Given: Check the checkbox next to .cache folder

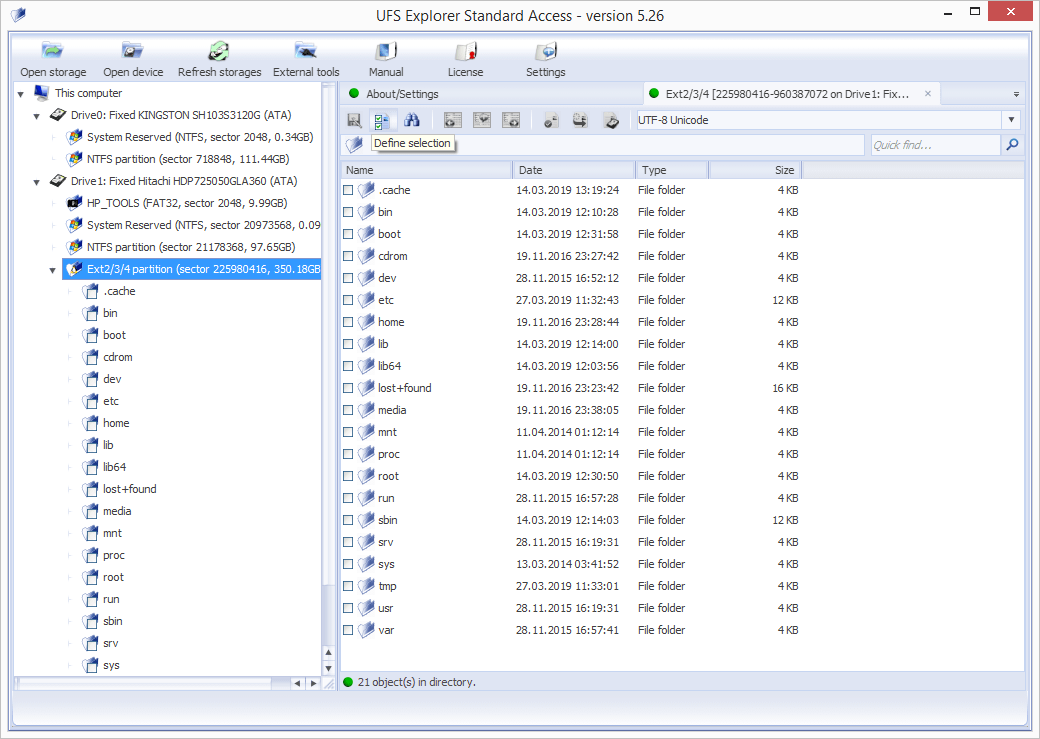Looking at the screenshot, I should [348, 190].
